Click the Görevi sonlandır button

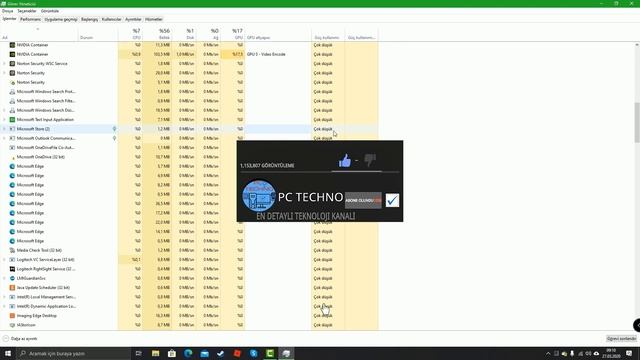621,339
